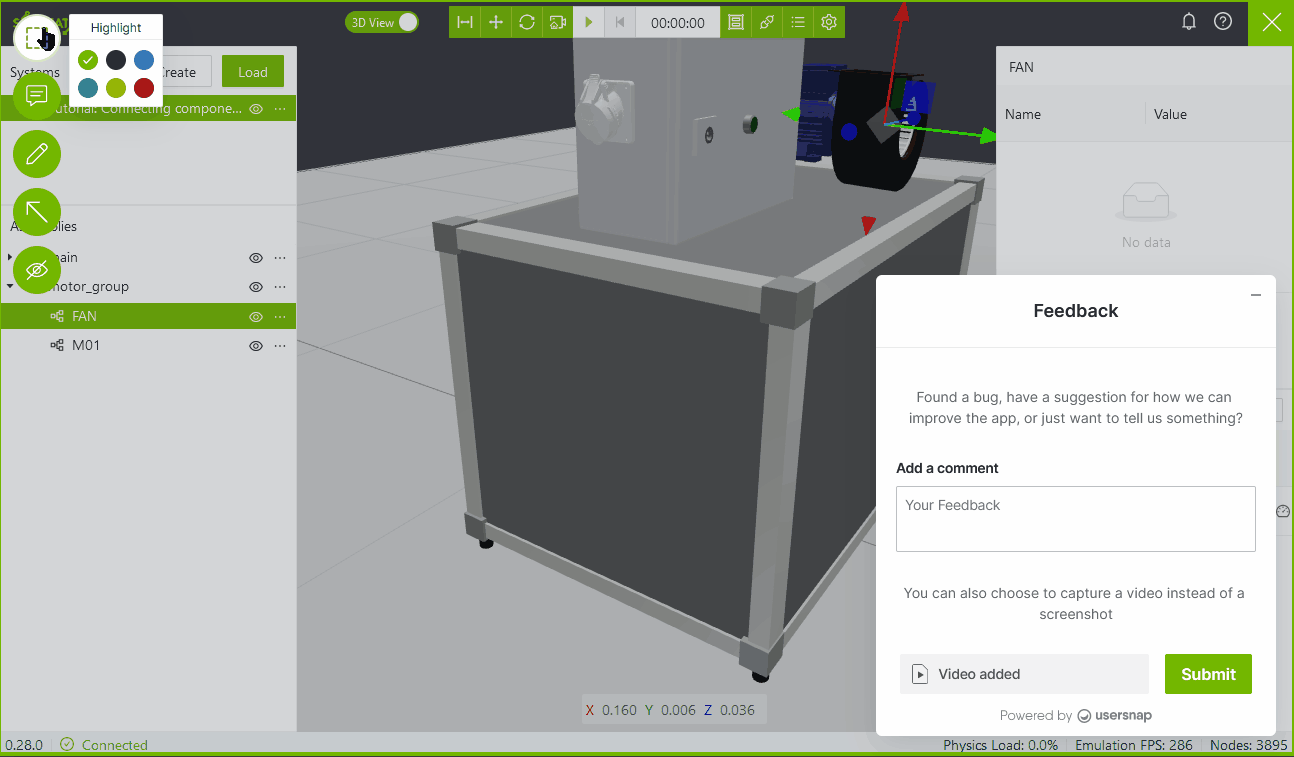
Task: Open notifications bell icon
Action: (1189, 22)
